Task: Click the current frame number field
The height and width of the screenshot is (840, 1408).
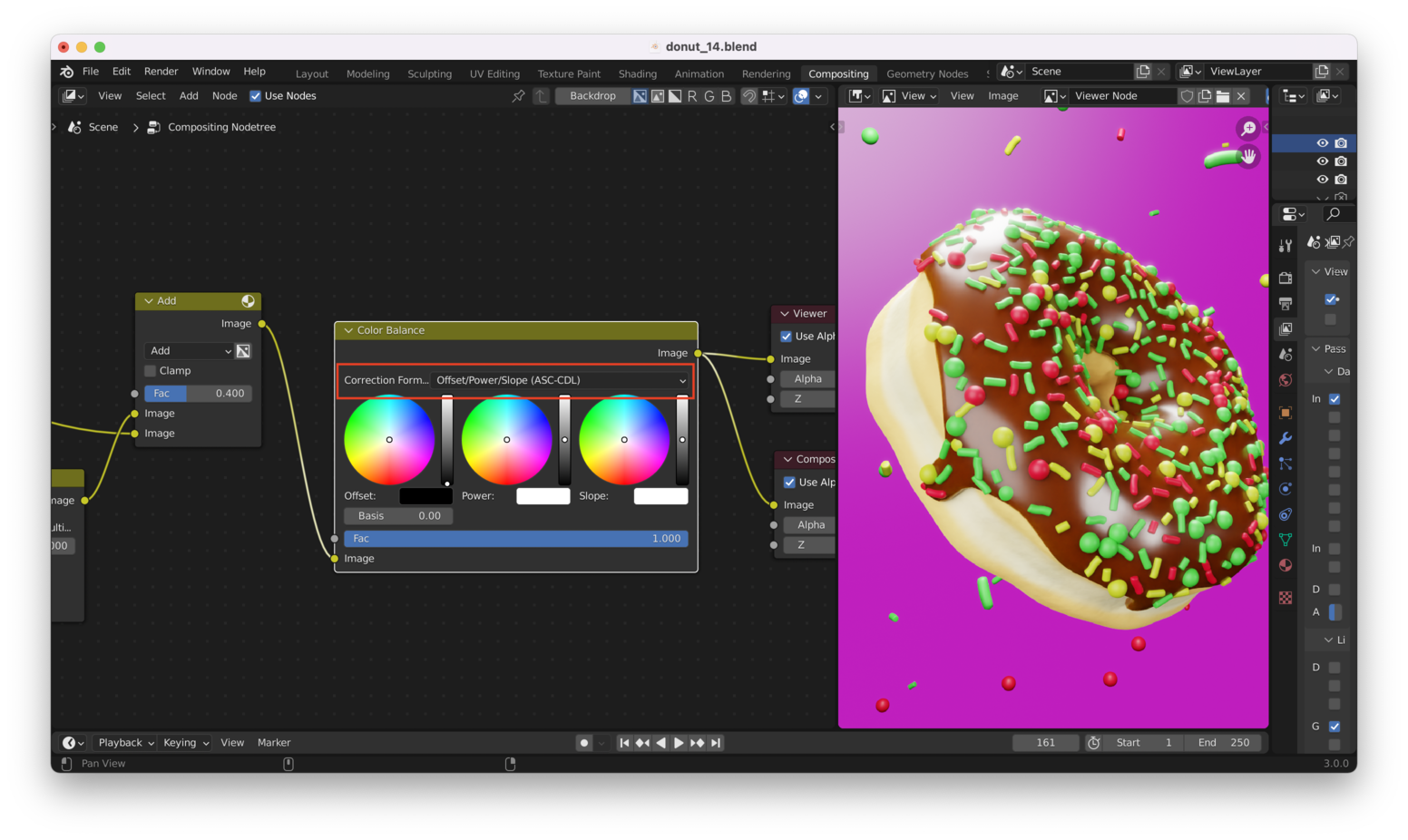Action: tap(1045, 742)
